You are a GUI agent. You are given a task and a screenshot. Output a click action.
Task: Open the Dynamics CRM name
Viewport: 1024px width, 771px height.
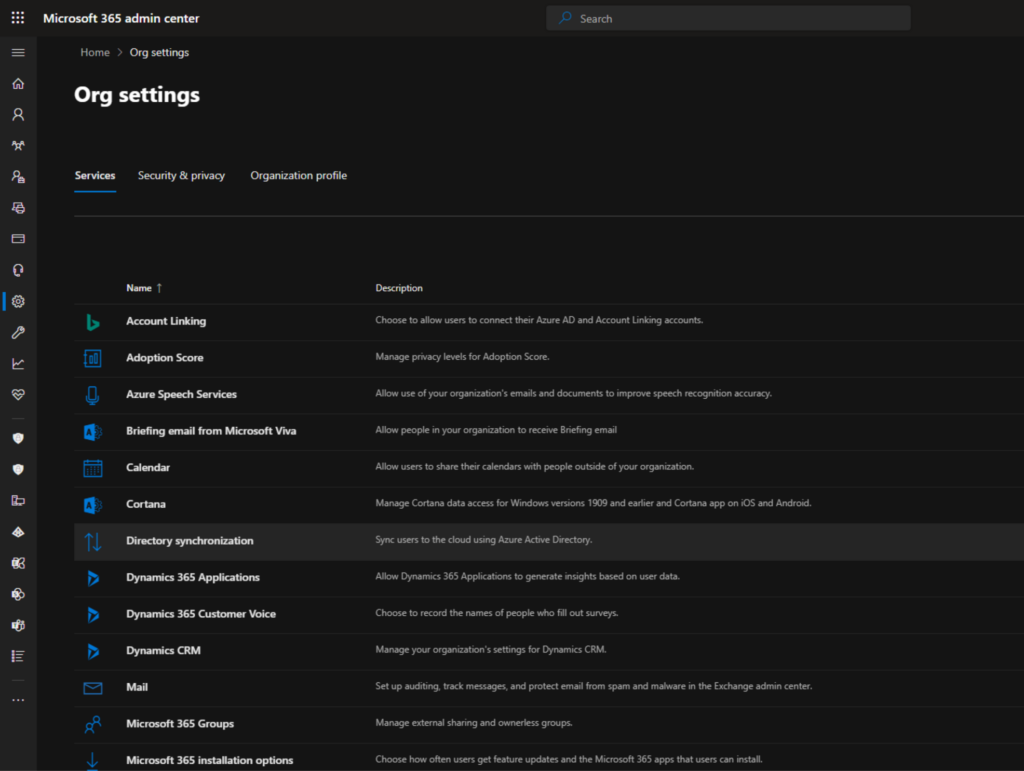coord(163,650)
